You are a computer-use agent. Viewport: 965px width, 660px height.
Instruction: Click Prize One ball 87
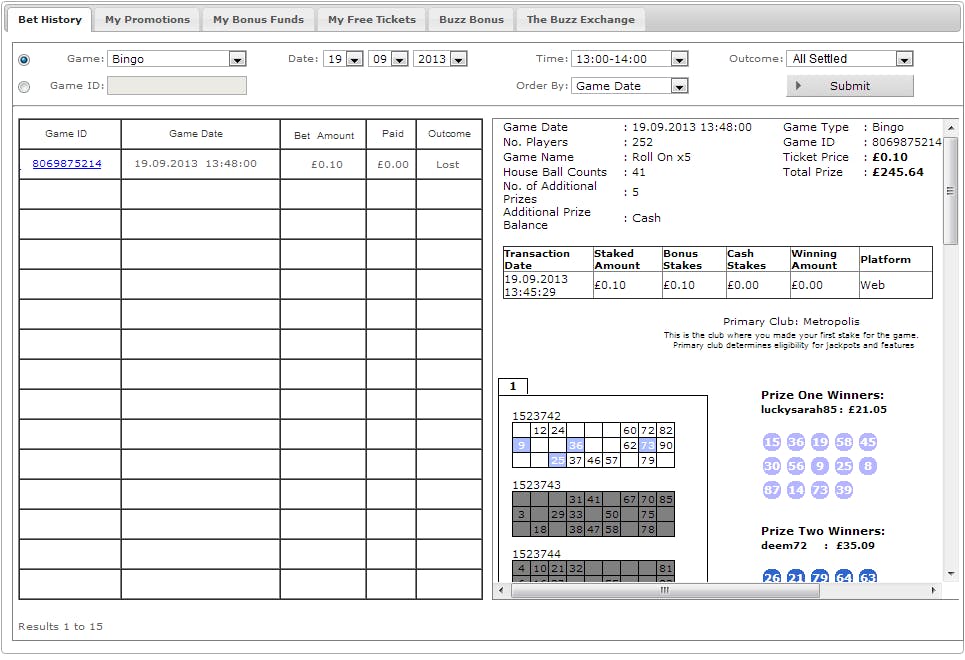click(772, 490)
